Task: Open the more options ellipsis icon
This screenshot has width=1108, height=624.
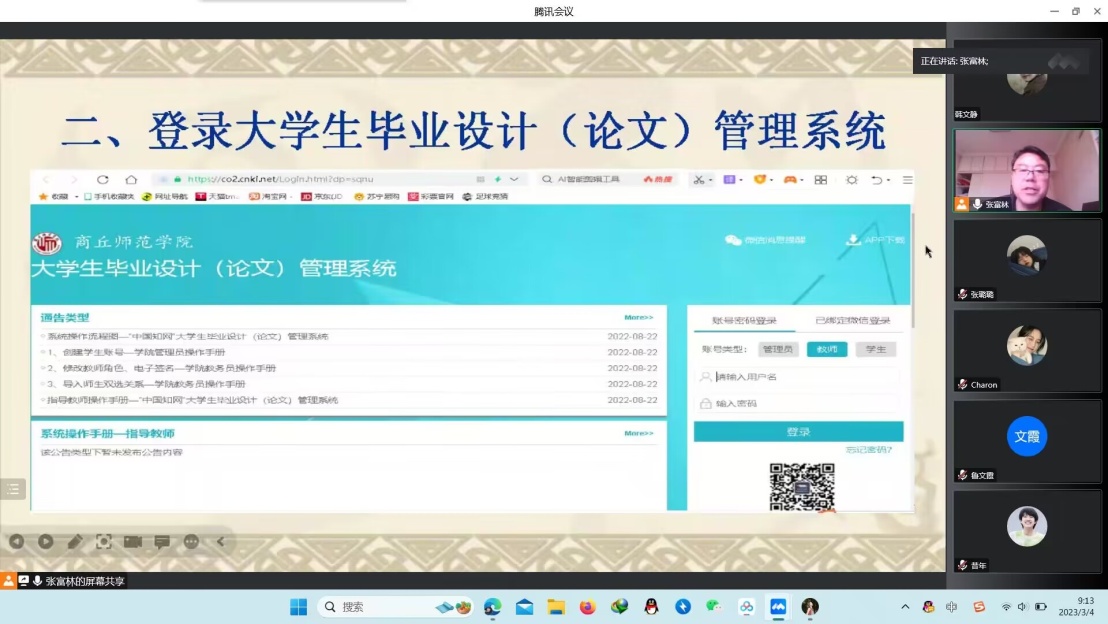Action: (191, 542)
